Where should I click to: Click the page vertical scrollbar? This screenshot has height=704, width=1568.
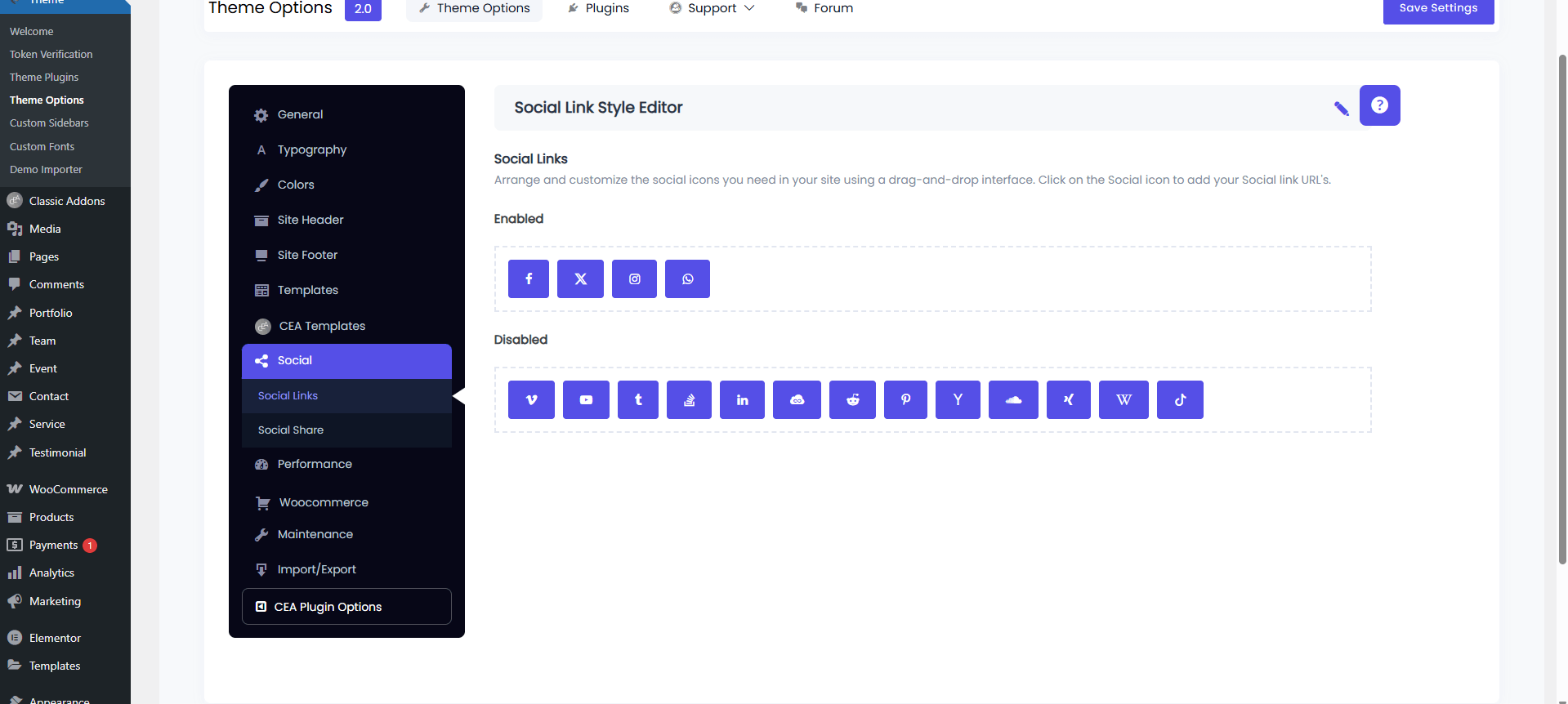coord(1562,310)
